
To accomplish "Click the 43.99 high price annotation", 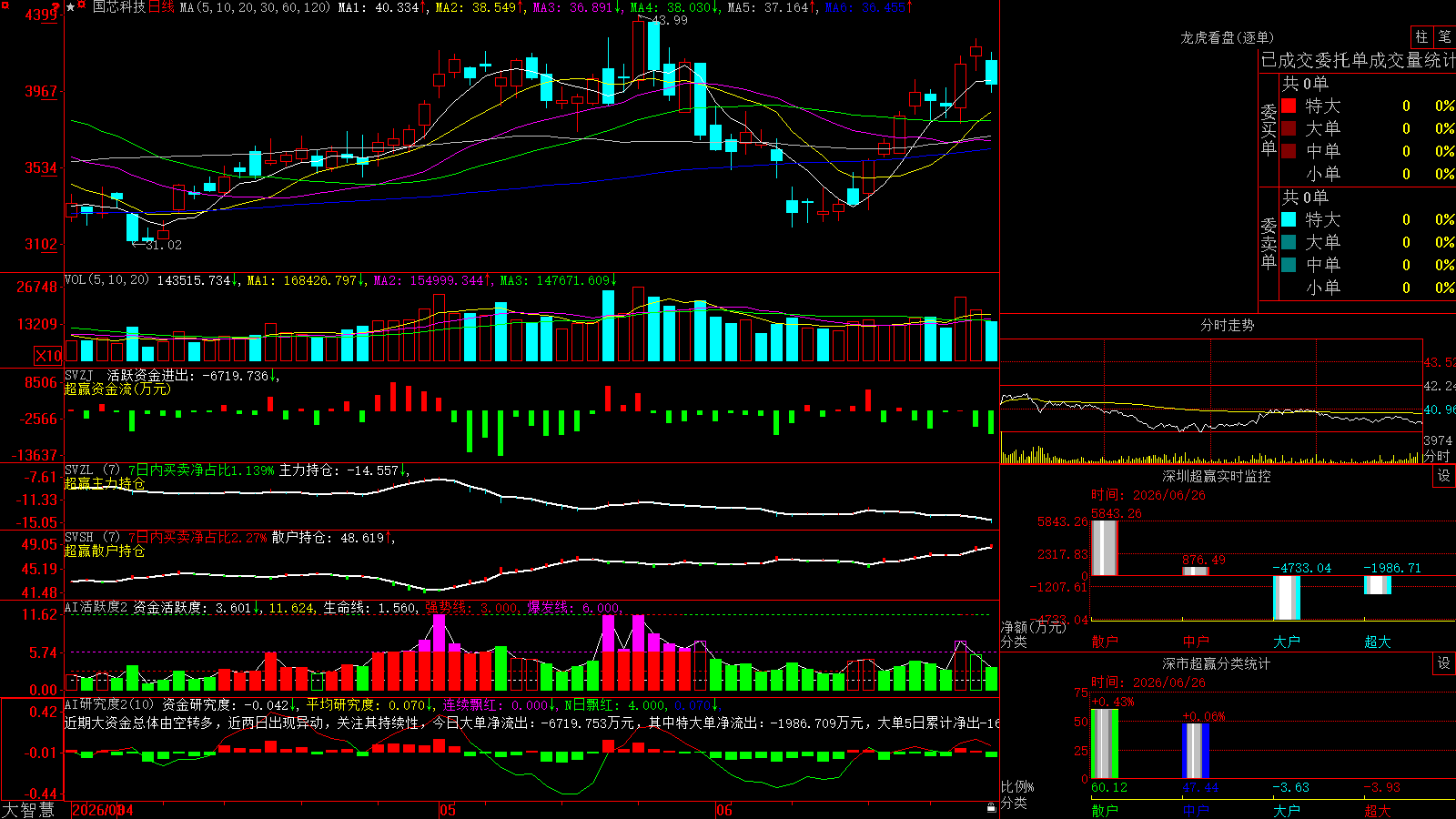I will [670, 20].
